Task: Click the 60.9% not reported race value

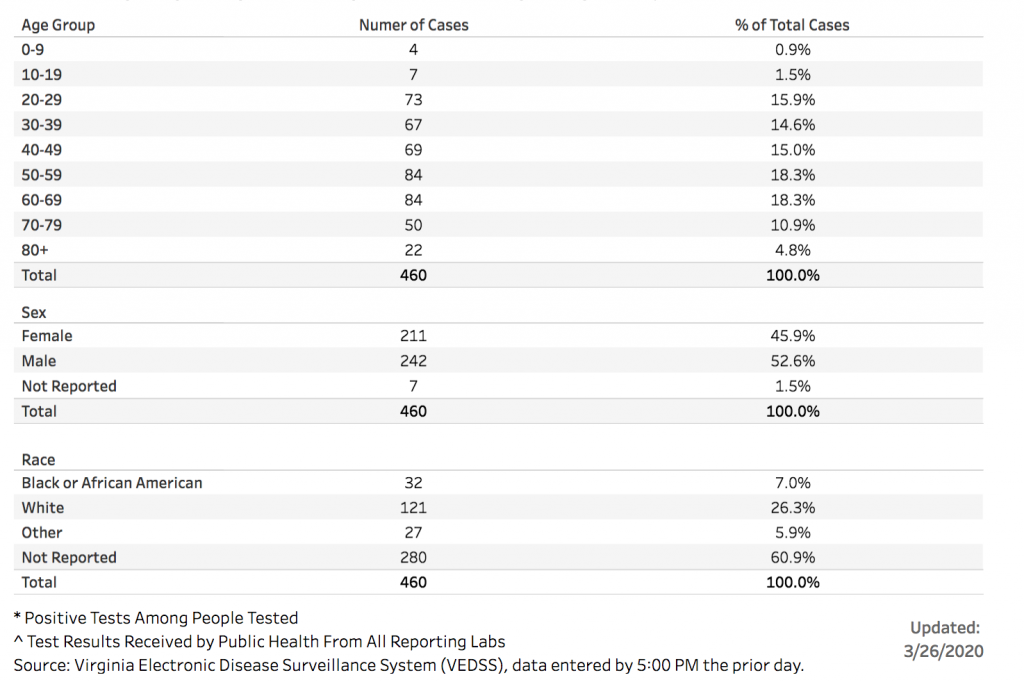Action: [x=792, y=558]
